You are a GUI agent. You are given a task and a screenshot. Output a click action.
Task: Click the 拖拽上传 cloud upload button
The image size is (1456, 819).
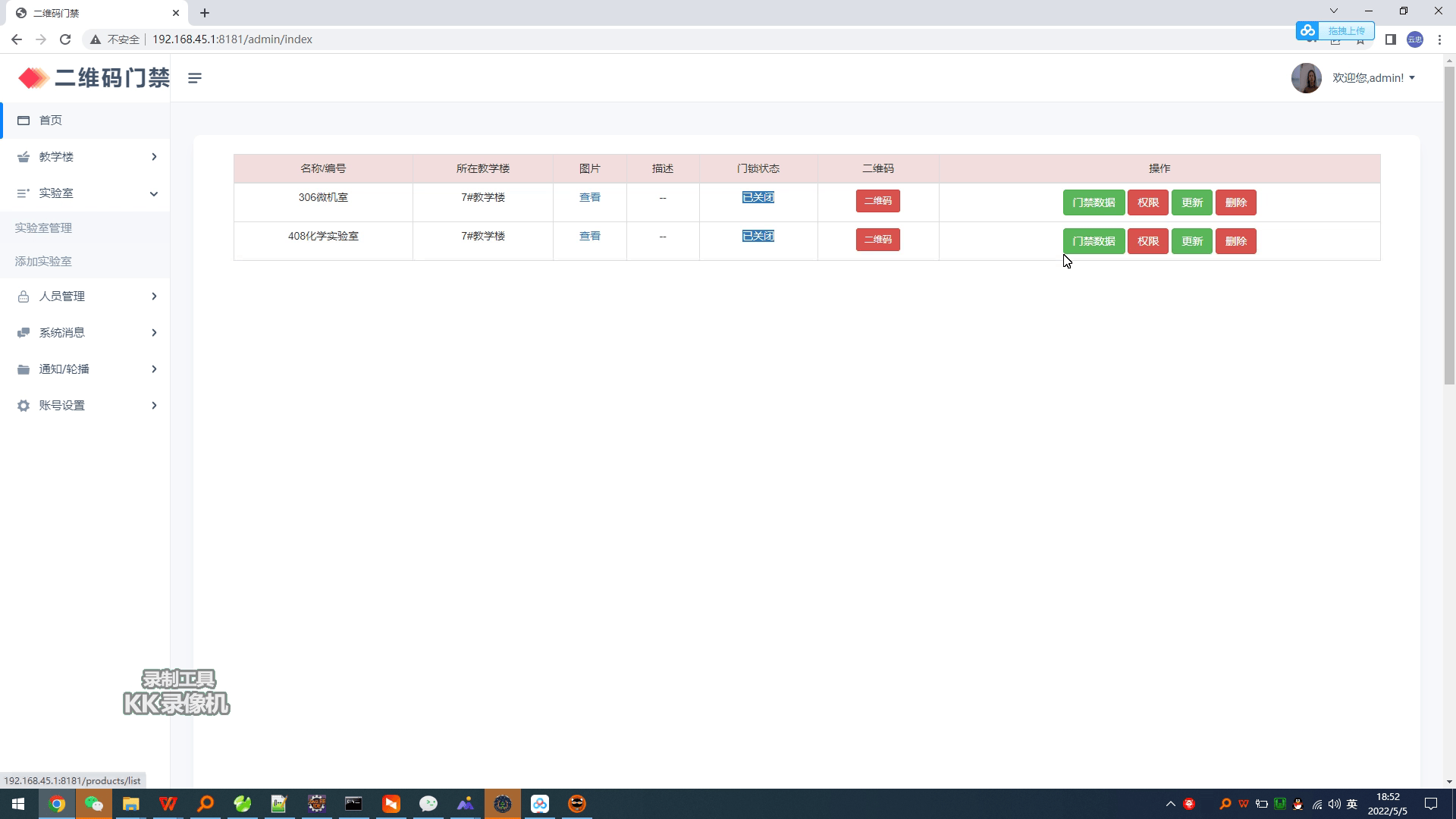[1335, 30]
